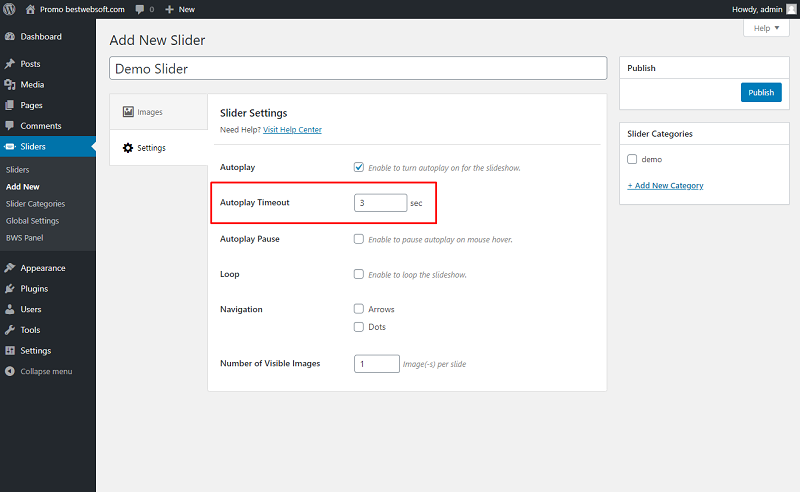Open the Plugins menu label

pos(34,288)
